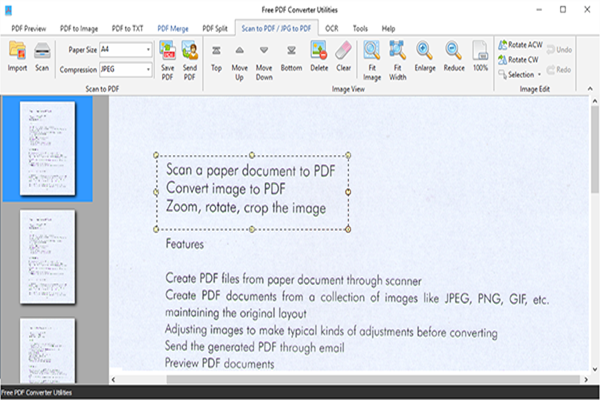
Task: Click the Import folder icon
Action: pyautogui.click(x=17, y=52)
